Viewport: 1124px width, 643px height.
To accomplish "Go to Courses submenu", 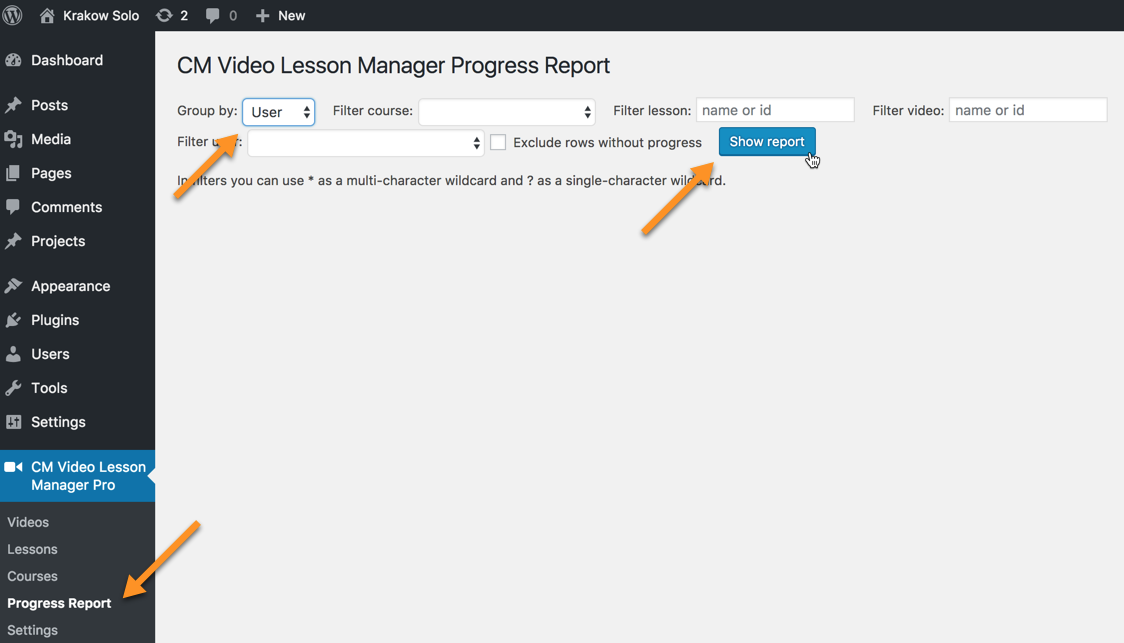I will (x=32, y=576).
